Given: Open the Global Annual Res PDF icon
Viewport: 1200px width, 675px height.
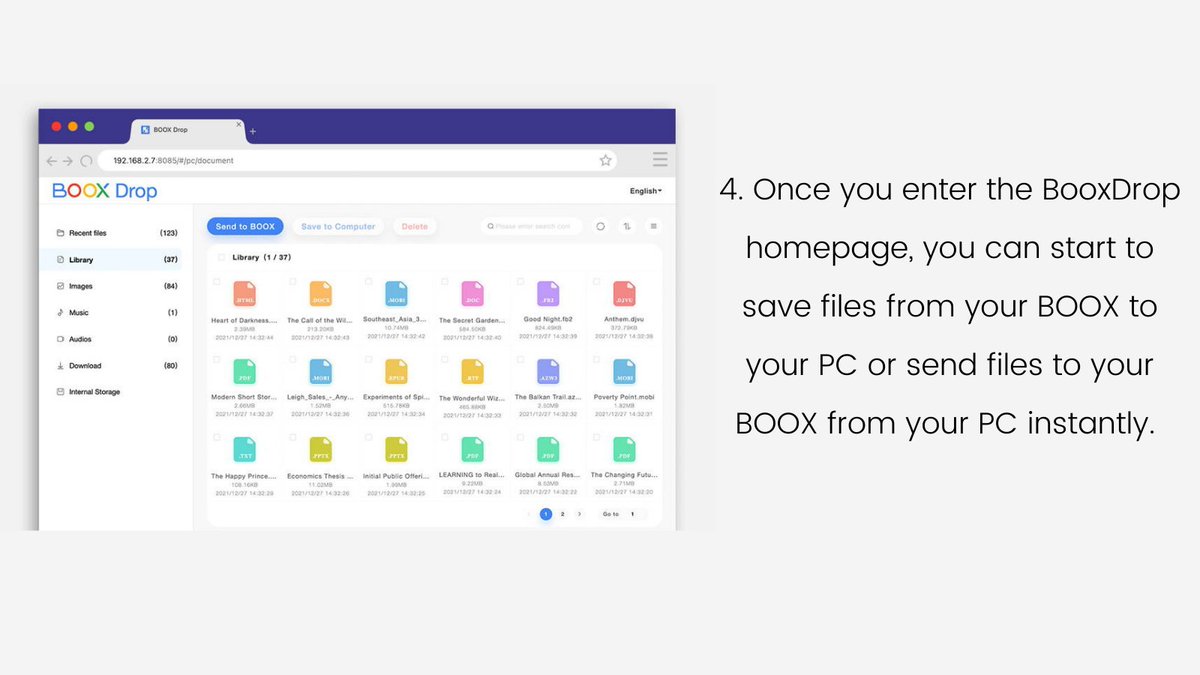Looking at the screenshot, I should (x=548, y=449).
